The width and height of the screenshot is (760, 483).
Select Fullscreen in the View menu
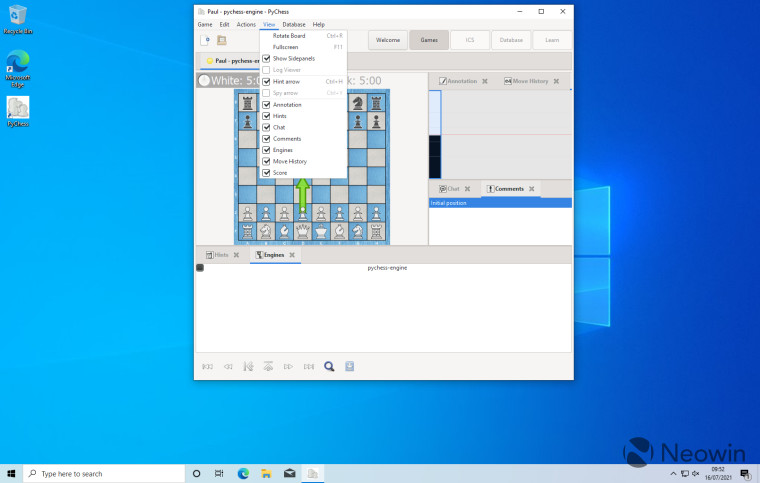pyautogui.click(x=303, y=47)
